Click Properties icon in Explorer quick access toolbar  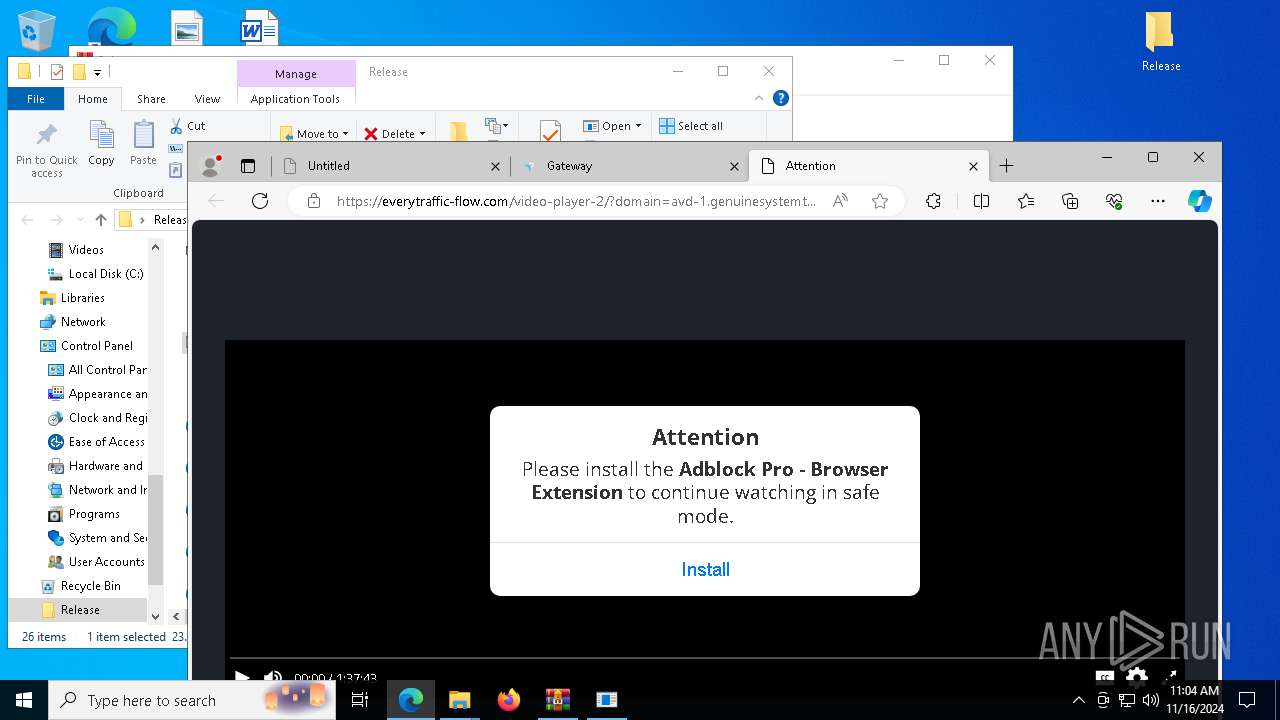point(57,72)
